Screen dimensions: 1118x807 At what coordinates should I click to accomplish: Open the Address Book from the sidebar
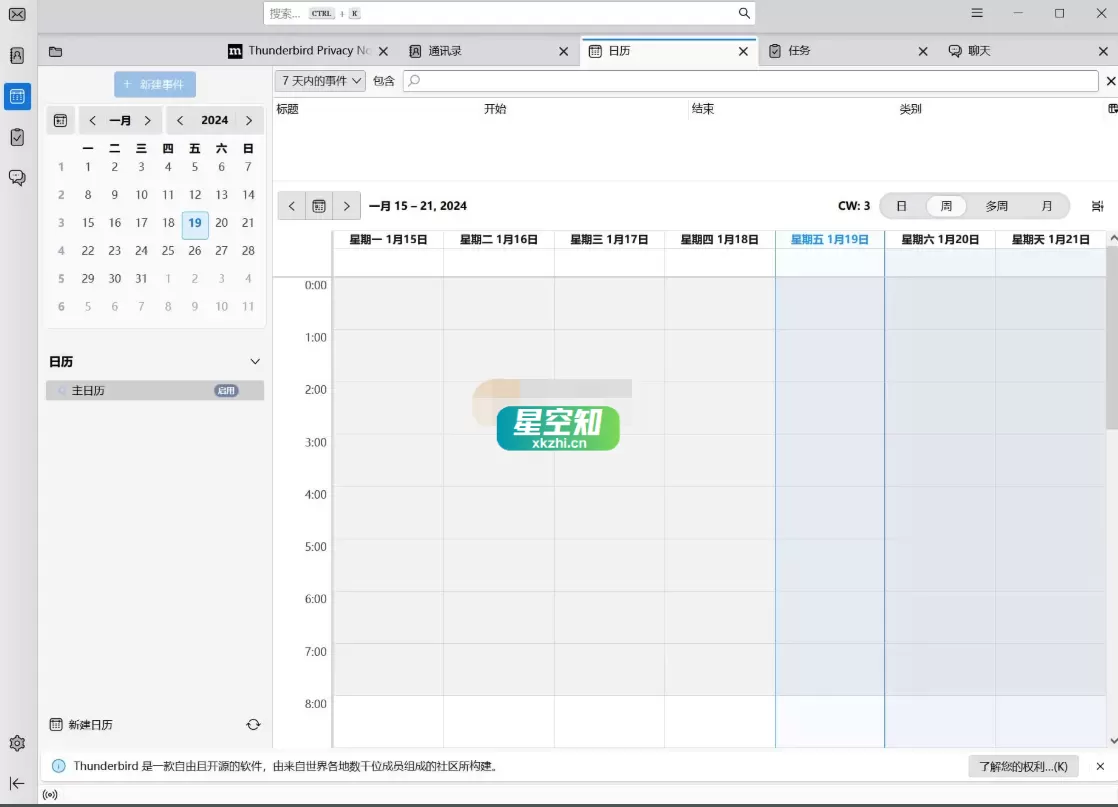pyautogui.click(x=16, y=56)
